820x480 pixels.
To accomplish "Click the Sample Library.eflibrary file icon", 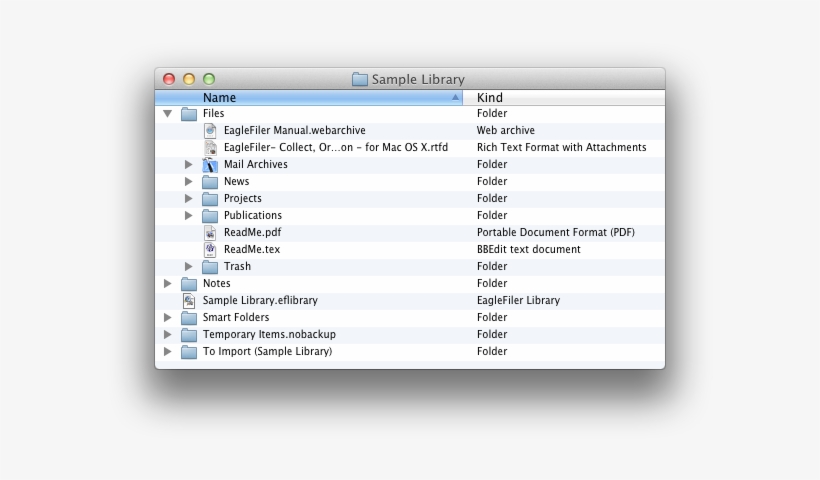I will point(189,301).
